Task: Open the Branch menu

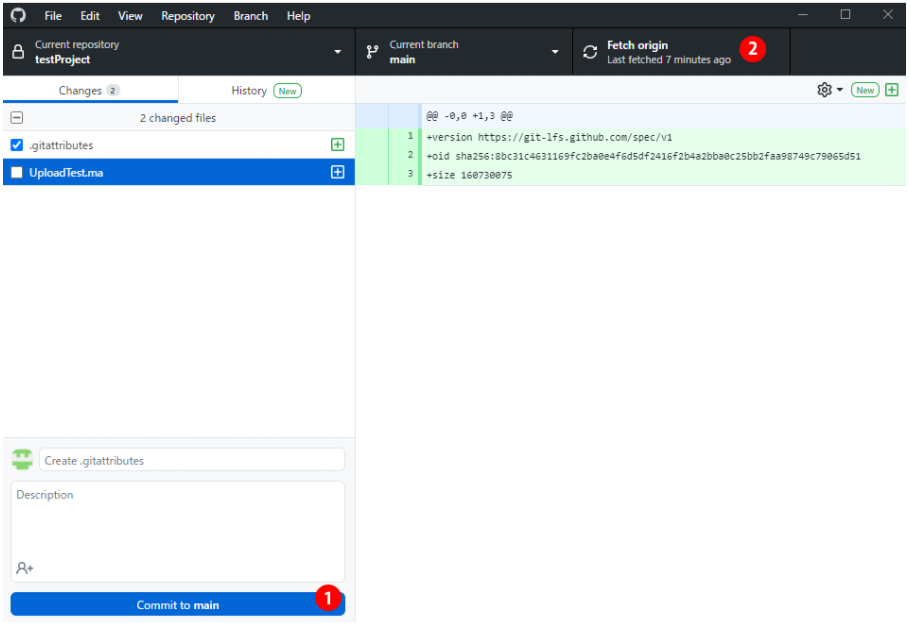Action: coord(251,16)
